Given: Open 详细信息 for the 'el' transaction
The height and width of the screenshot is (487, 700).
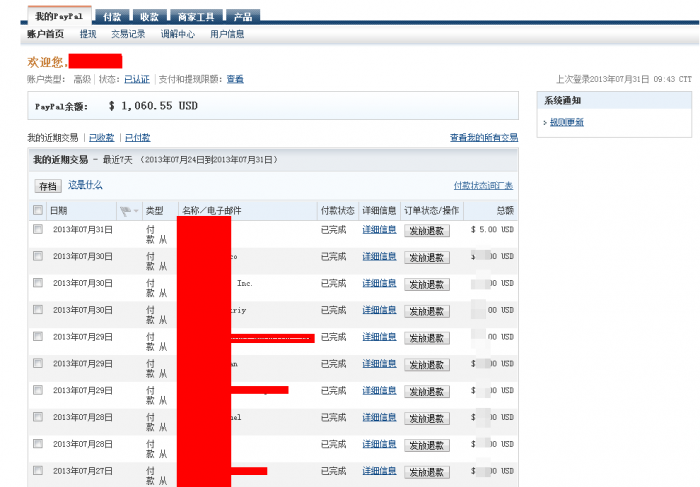Looking at the screenshot, I should 379,417.
